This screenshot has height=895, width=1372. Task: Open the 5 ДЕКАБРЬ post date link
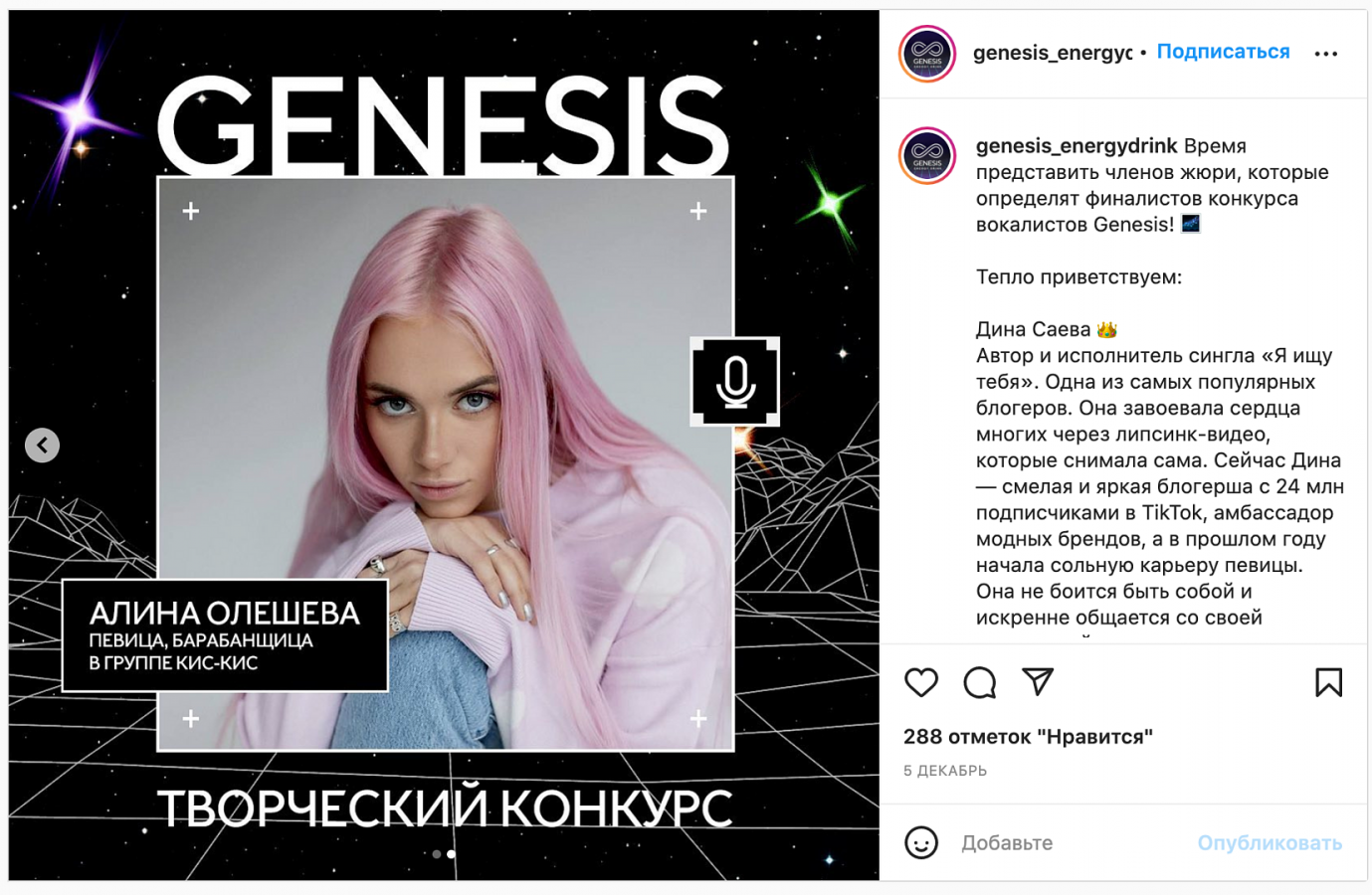(945, 771)
